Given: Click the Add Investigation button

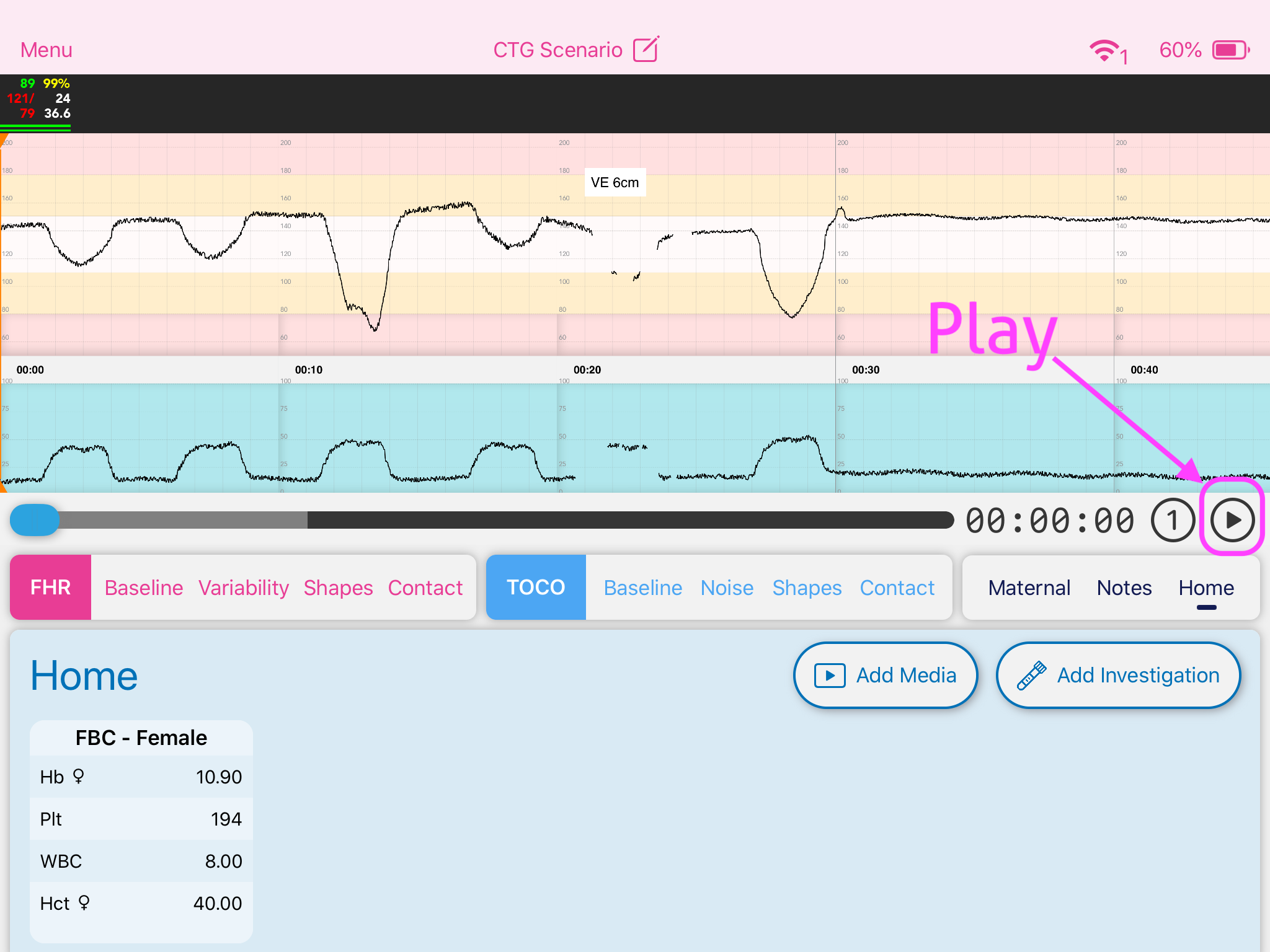Looking at the screenshot, I should pyautogui.click(x=1118, y=675).
